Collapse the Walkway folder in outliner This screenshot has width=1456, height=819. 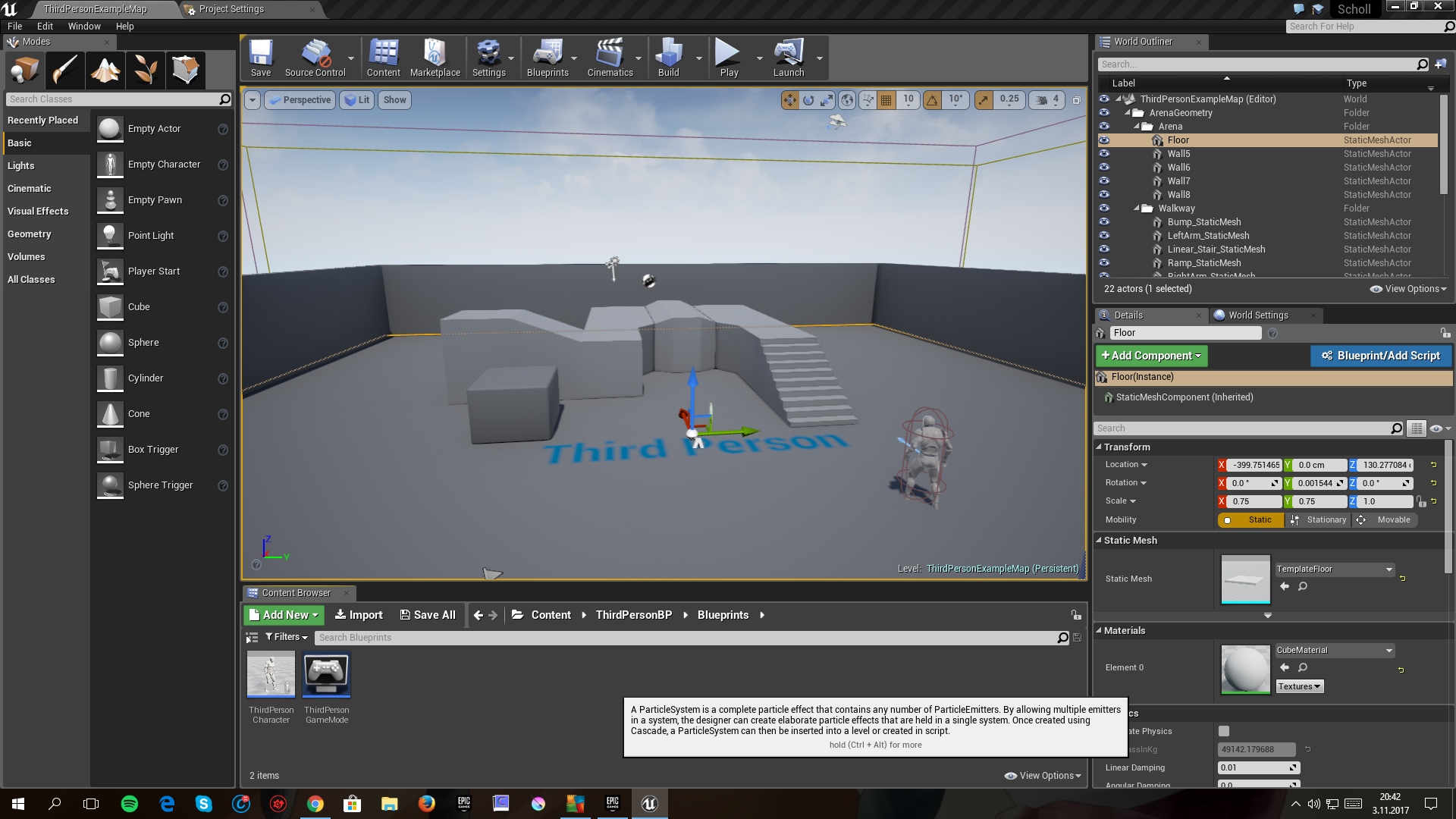coord(1137,209)
